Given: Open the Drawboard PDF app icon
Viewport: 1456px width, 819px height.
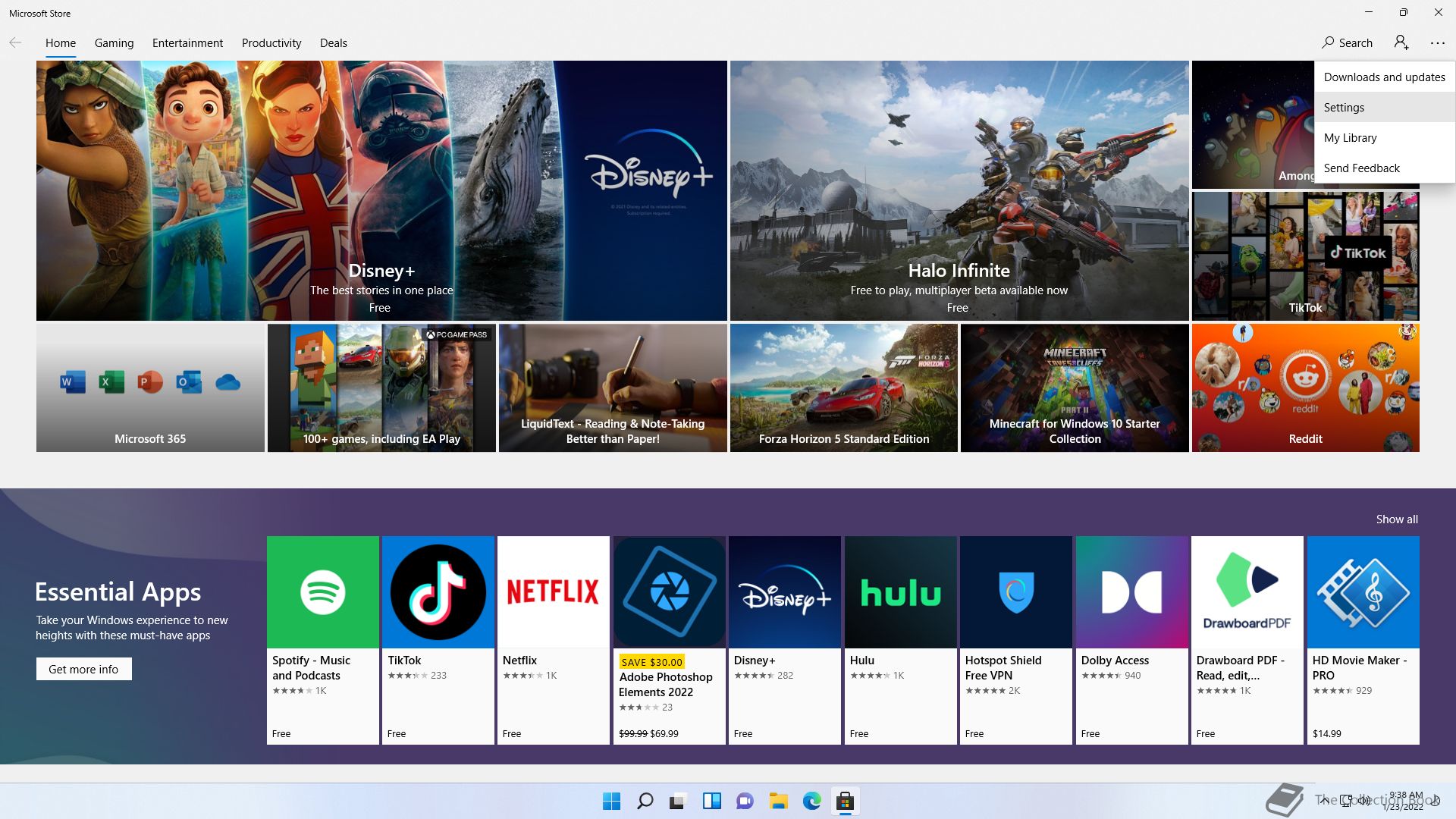Looking at the screenshot, I should tap(1247, 592).
